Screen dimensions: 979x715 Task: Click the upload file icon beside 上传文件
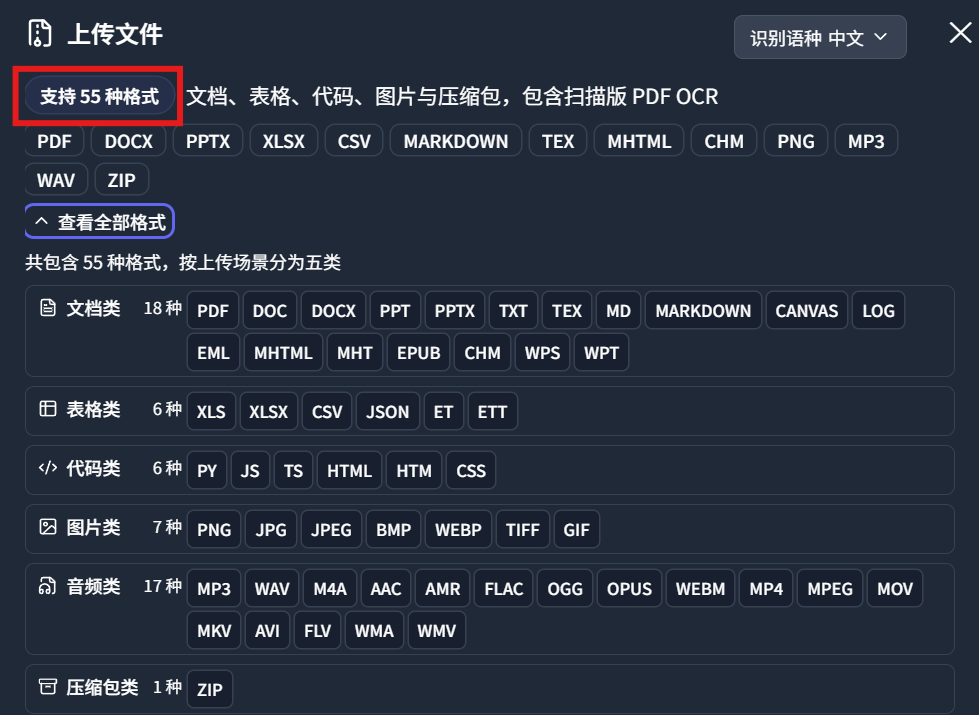(40, 33)
